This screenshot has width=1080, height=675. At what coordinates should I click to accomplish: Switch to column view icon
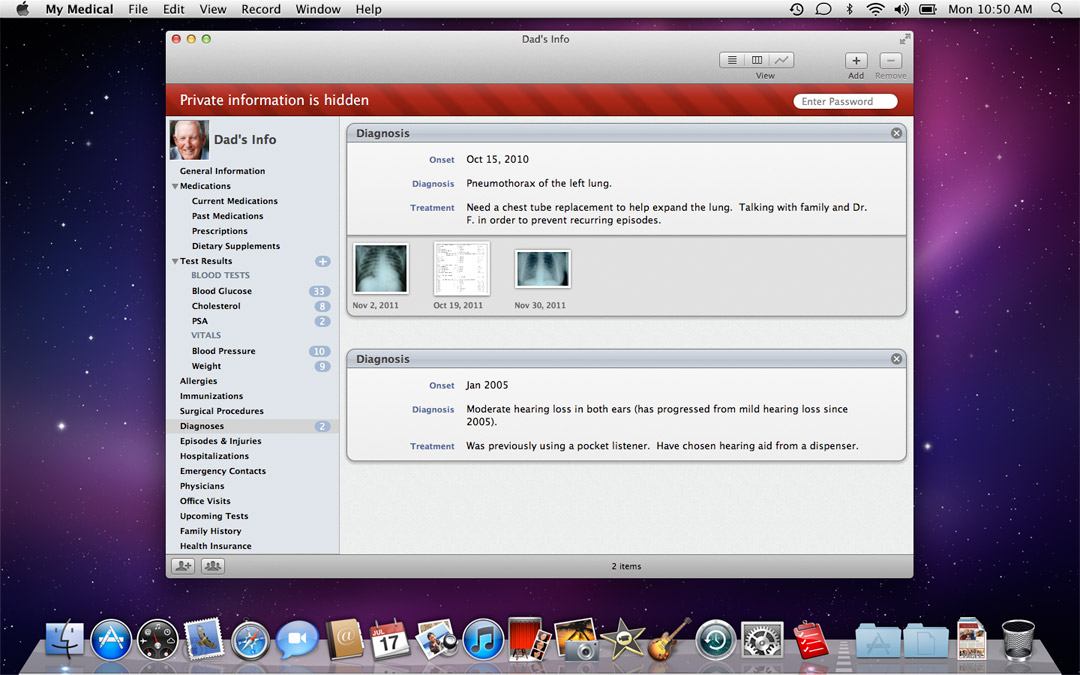757,61
